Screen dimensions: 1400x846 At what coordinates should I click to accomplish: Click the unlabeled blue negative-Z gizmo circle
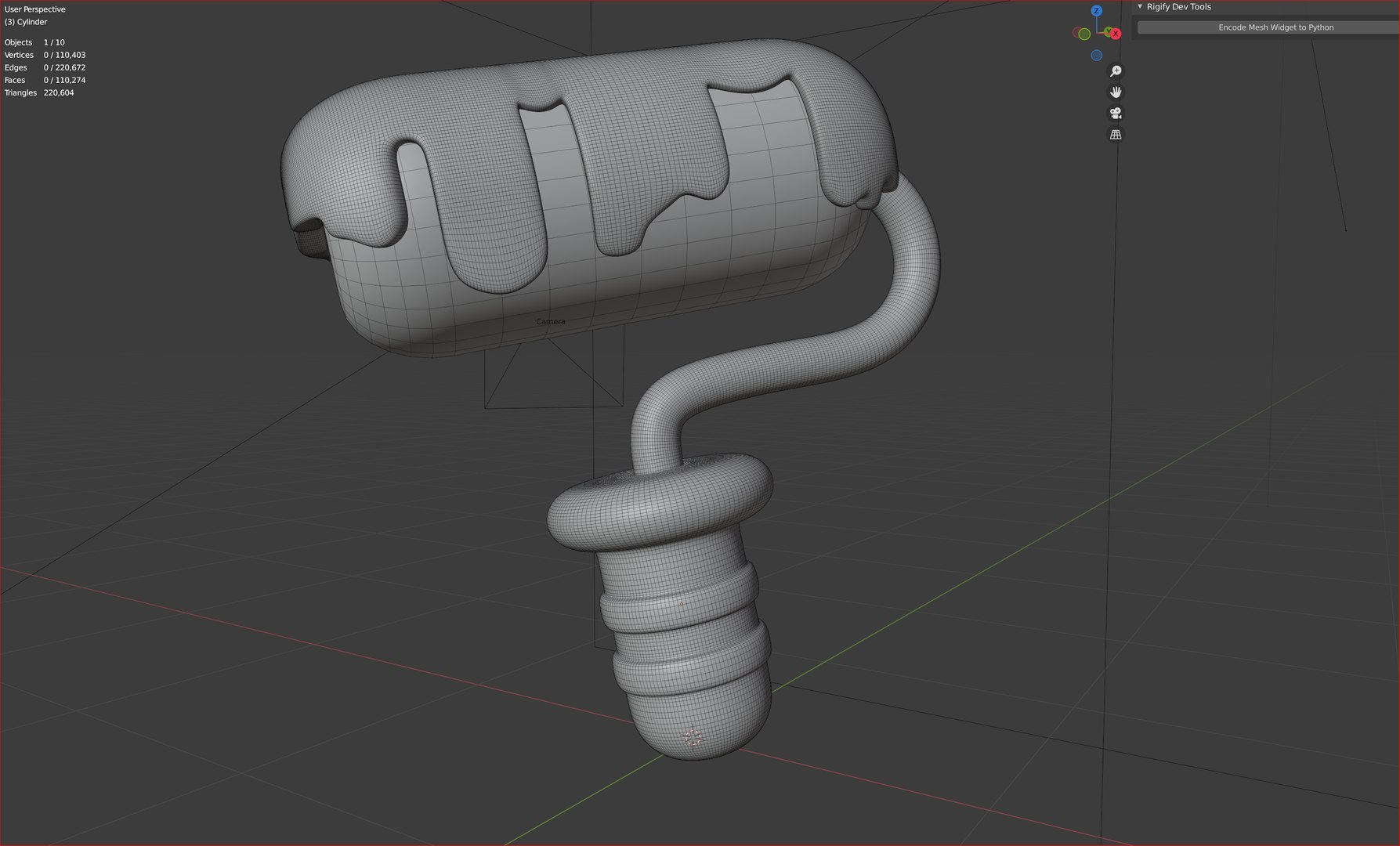tap(1097, 56)
